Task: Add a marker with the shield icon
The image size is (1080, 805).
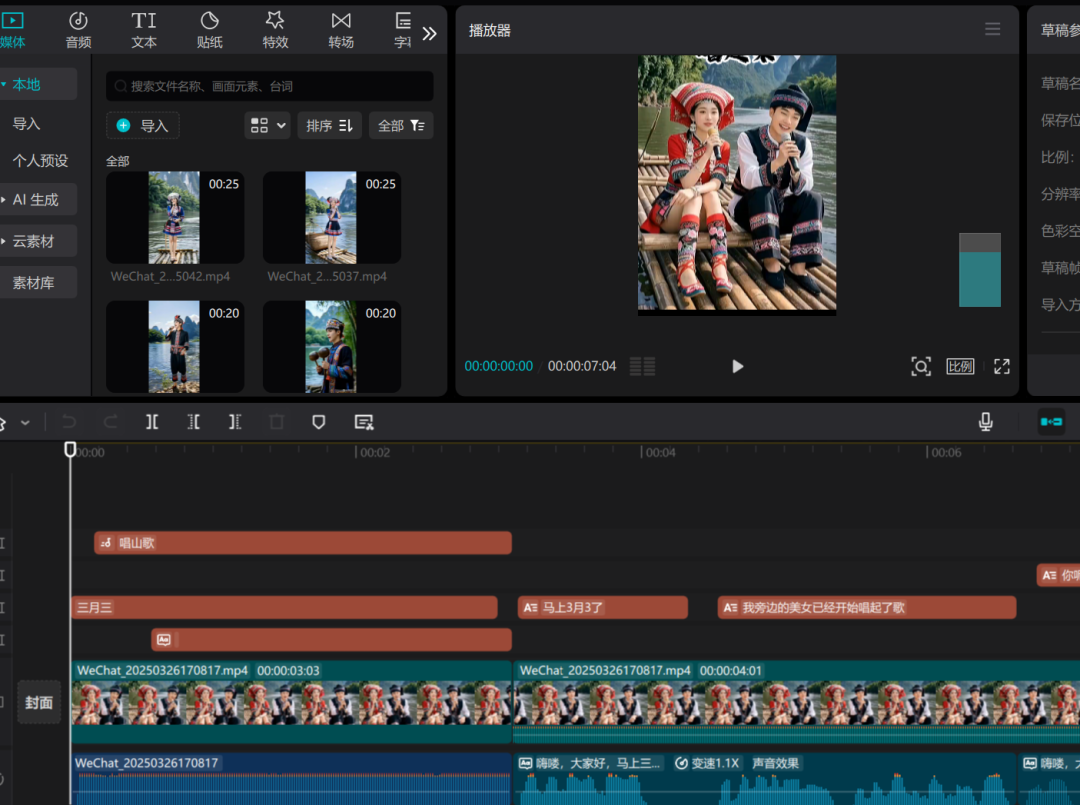Action: (318, 422)
